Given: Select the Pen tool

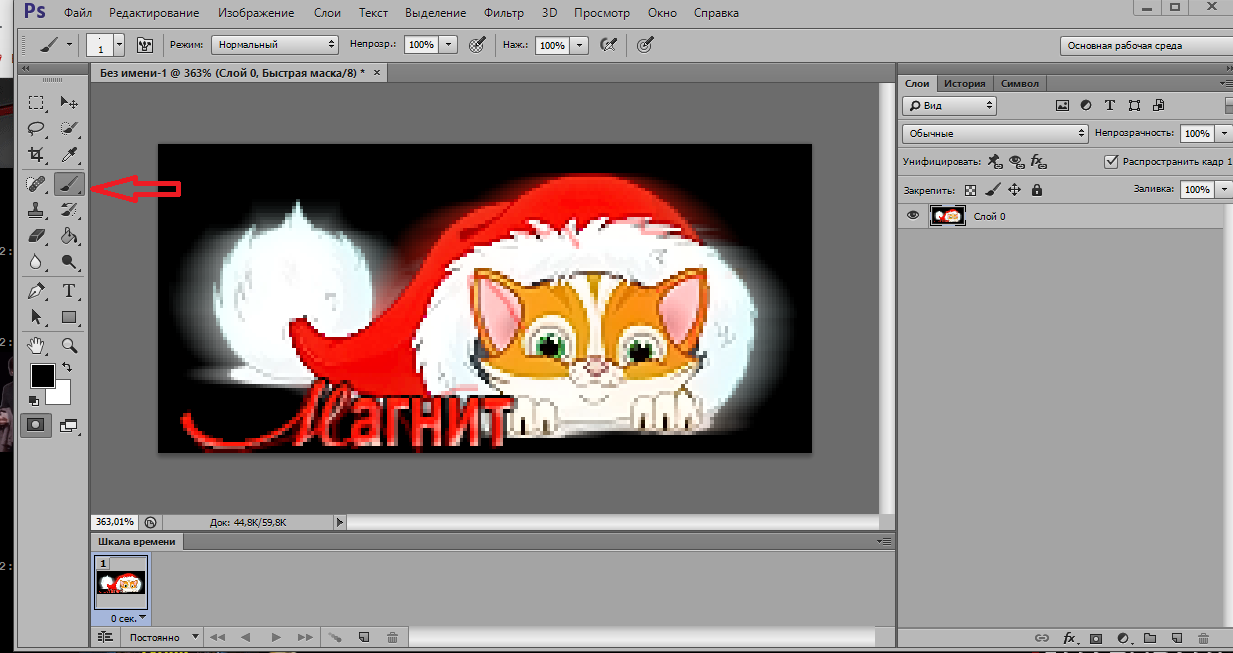Looking at the screenshot, I should pos(36,291).
